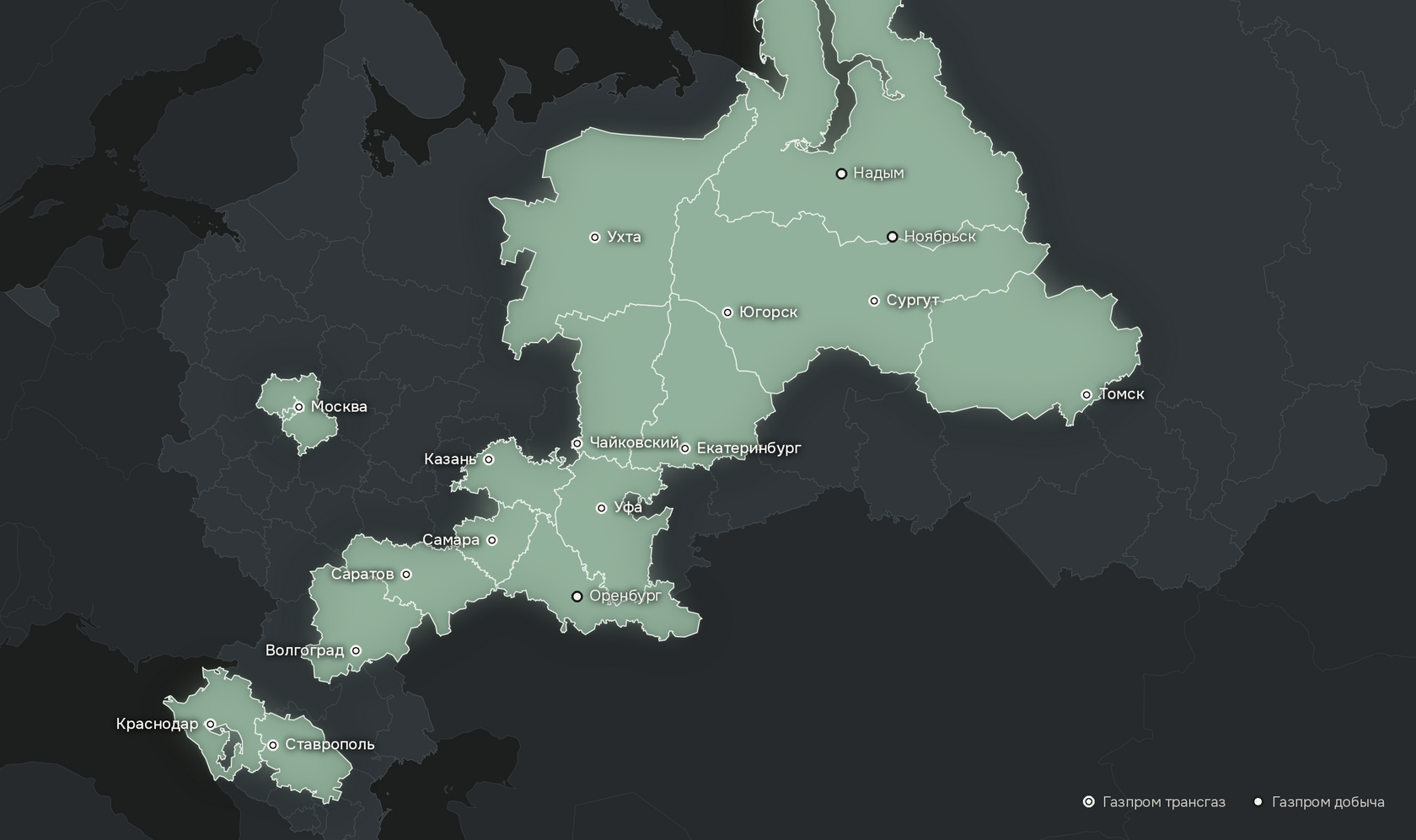Select the Екатеринбург marker dot

point(685,449)
